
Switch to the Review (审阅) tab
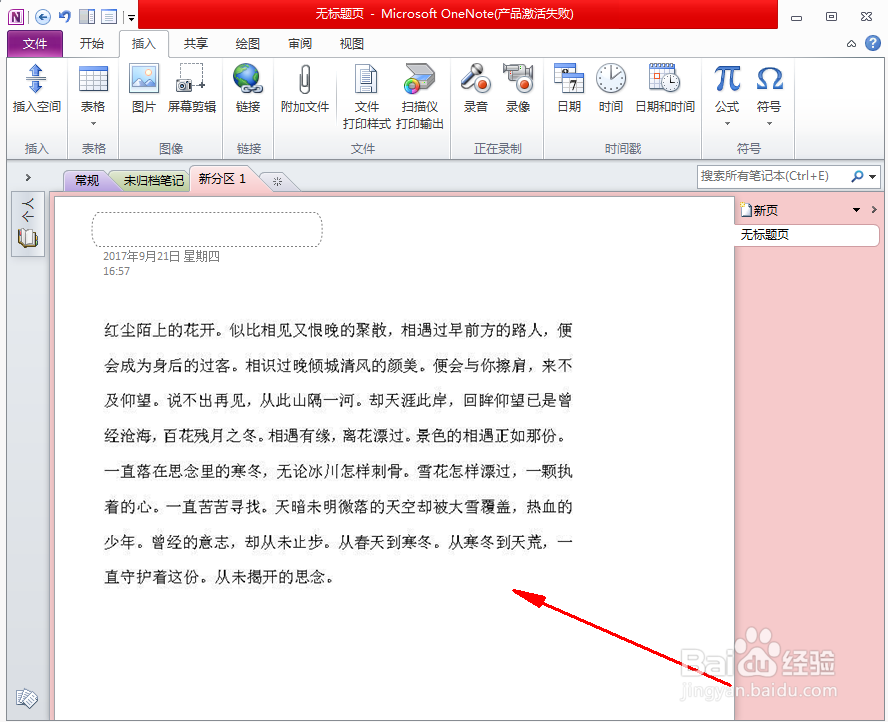click(x=300, y=44)
